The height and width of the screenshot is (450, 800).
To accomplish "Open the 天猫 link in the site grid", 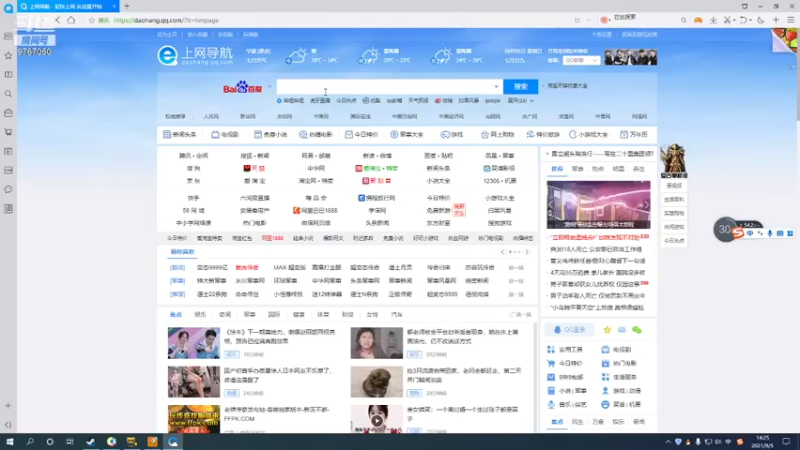I will pos(254,168).
